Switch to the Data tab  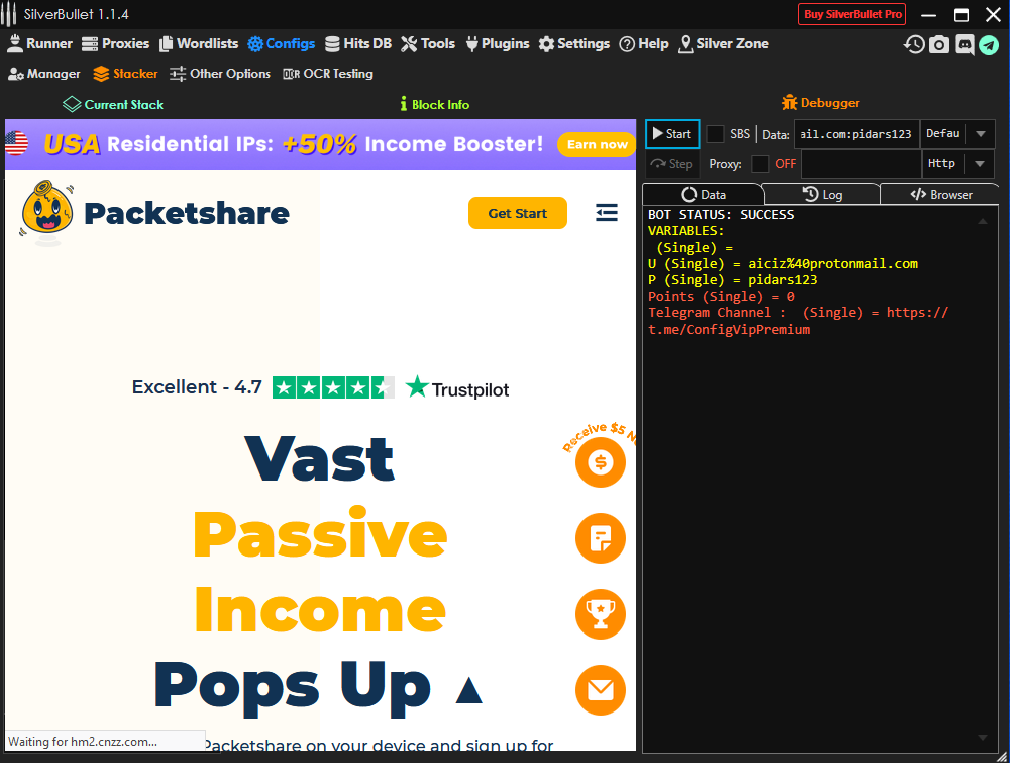(703, 194)
